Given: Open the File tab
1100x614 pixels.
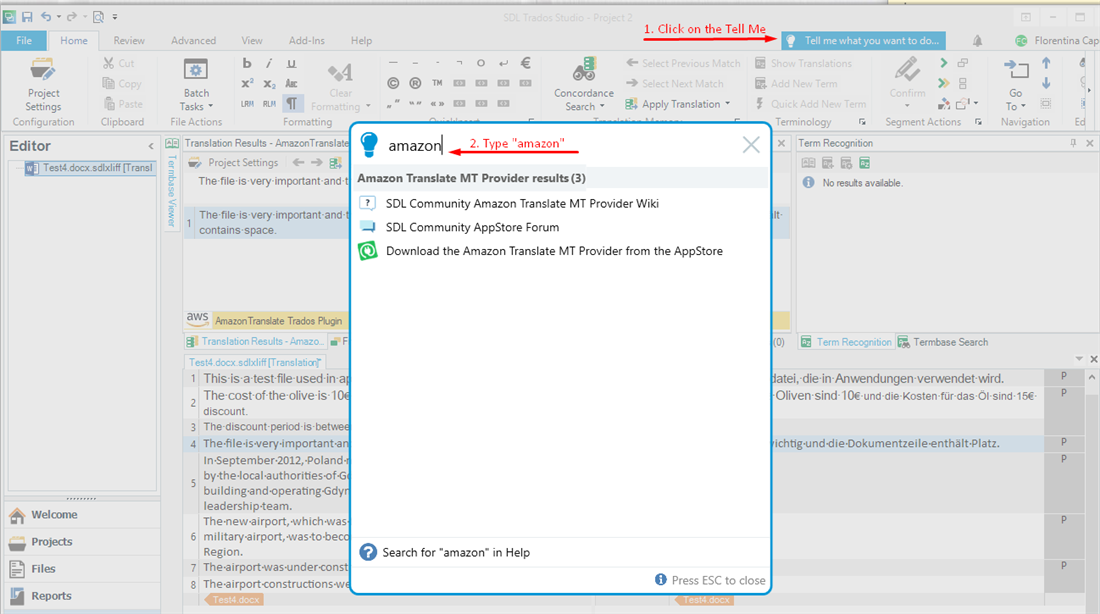Looking at the screenshot, I should (24, 41).
